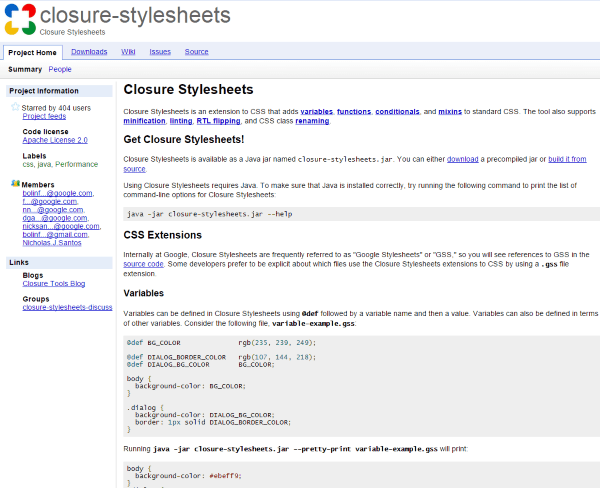Click the RTL flipping link
This screenshot has height=488, width=600.
[x=217, y=120]
